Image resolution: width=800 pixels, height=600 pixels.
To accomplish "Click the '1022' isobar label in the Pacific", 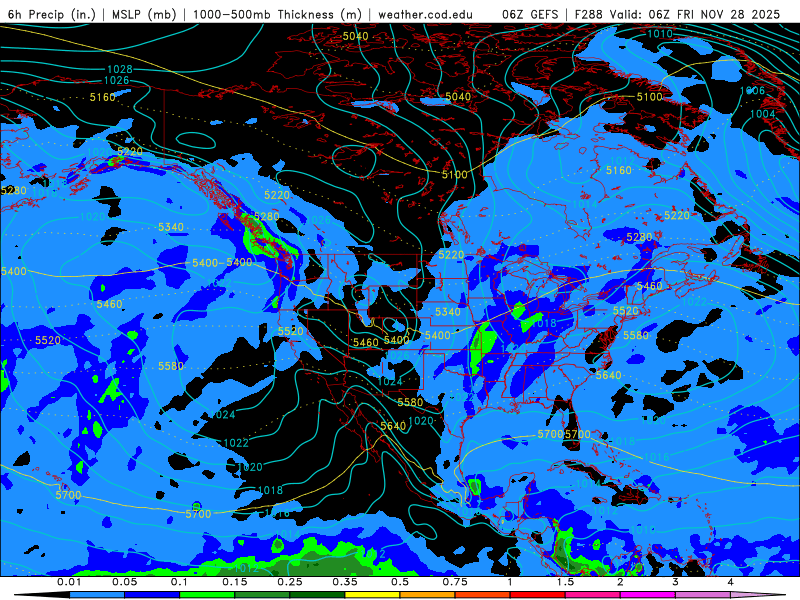I will click(236, 443).
